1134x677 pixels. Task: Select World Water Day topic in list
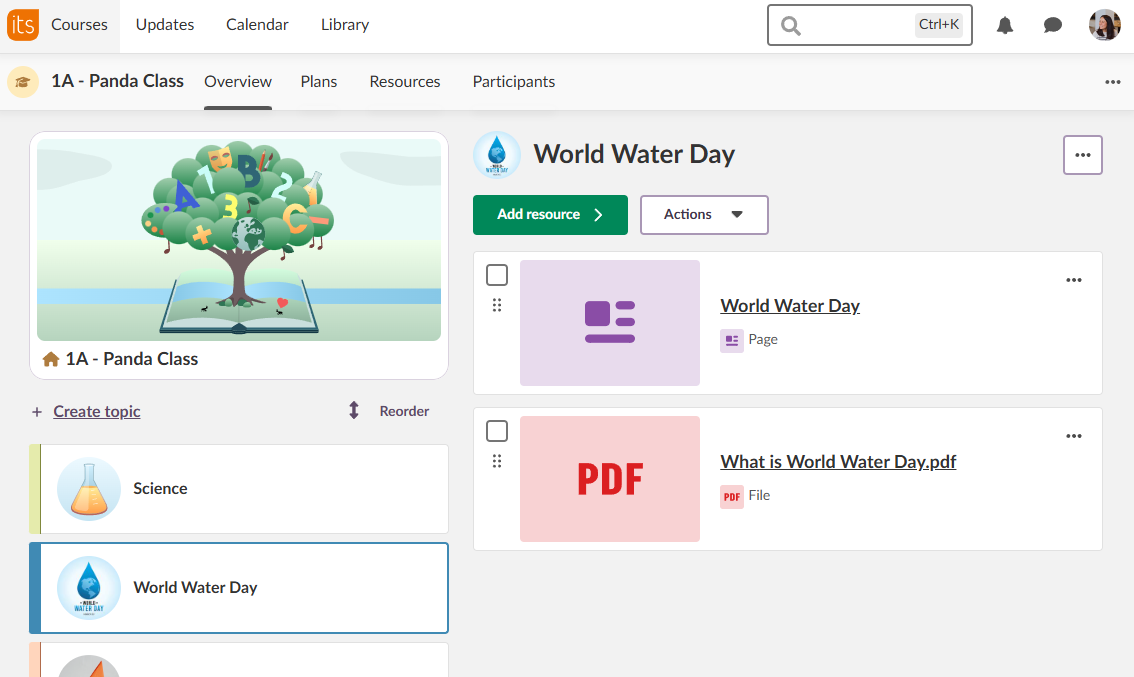pyautogui.click(x=239, y=588)
